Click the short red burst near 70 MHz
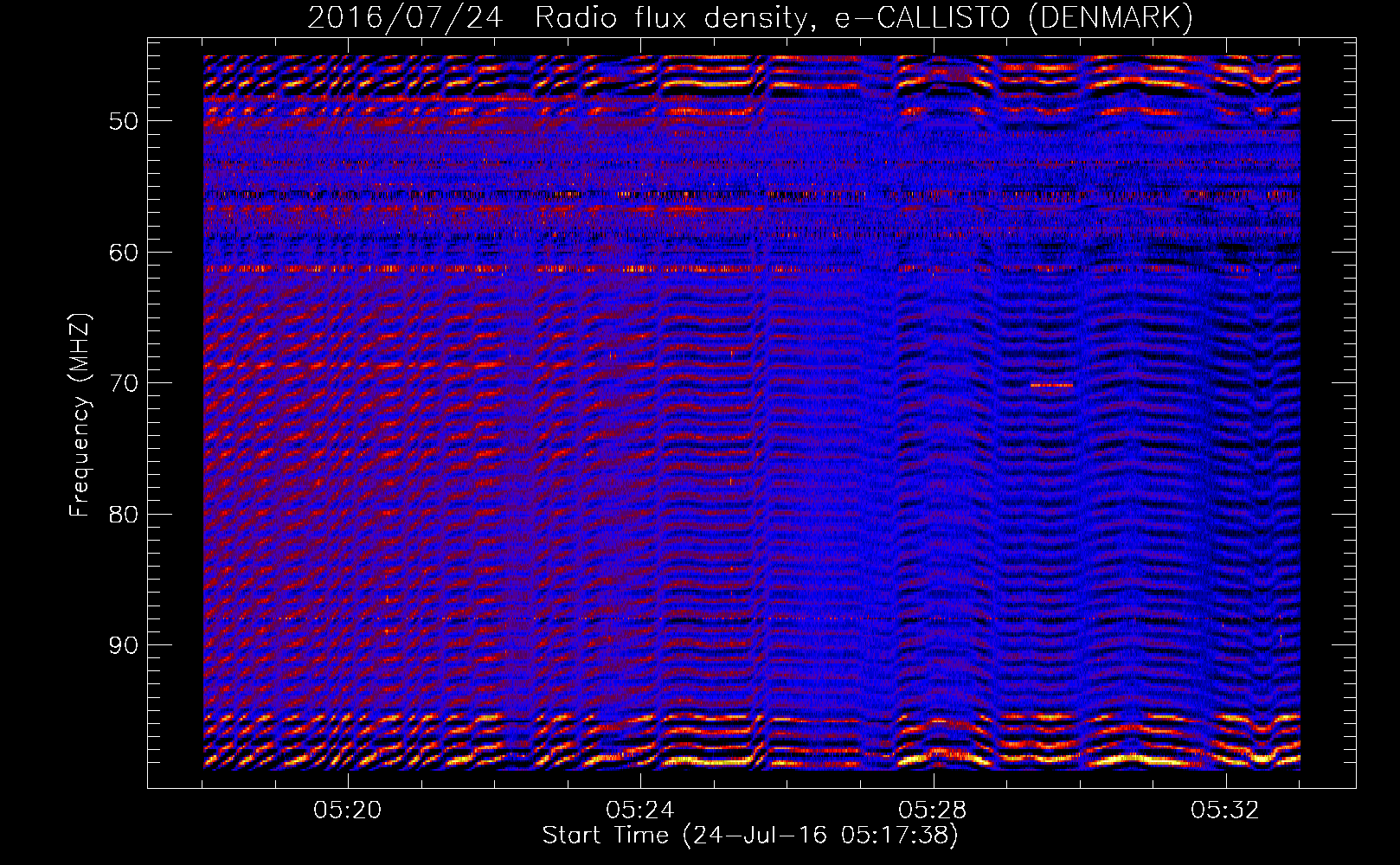 point(1052,385)
